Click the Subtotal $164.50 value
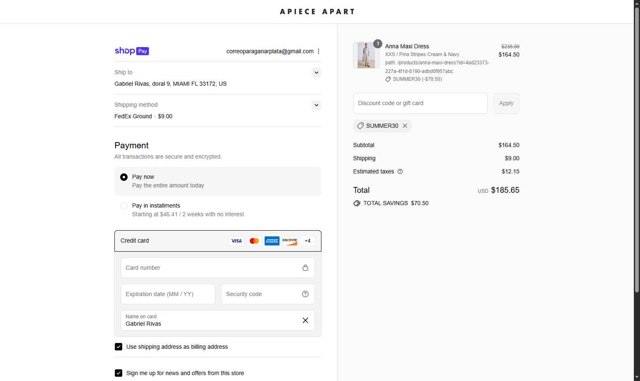 pyautogui.click(x=509, y=145)
